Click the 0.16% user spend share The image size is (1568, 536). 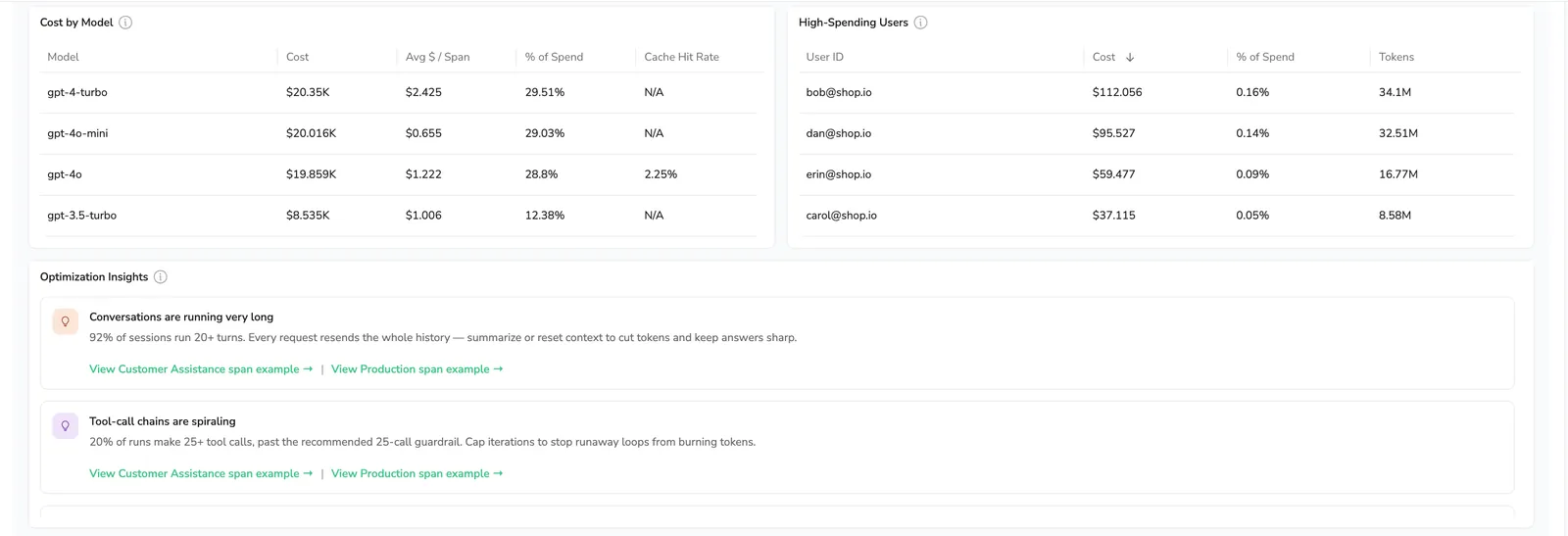pos(1252,92)
